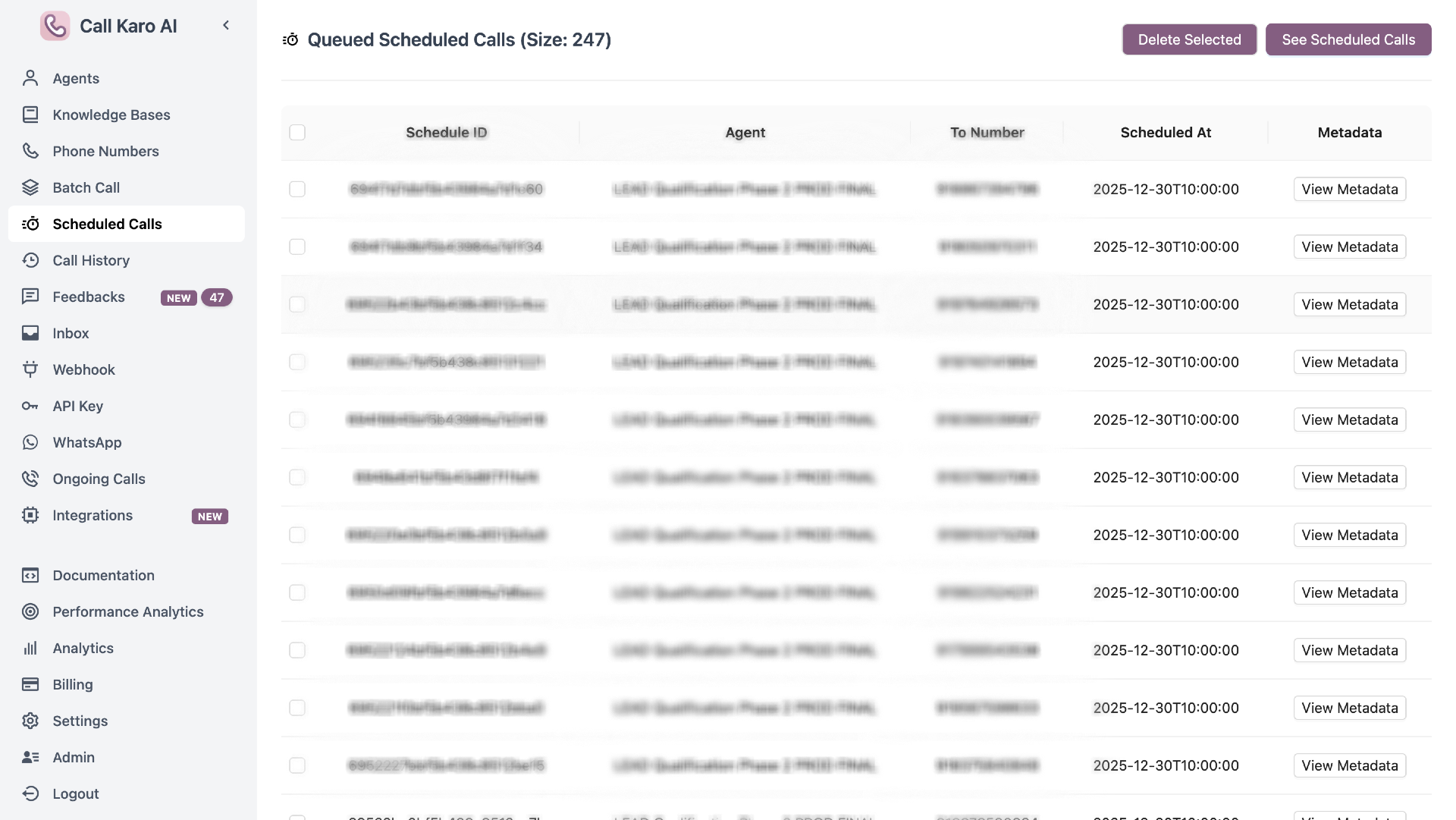1456x820 pixels.
Task: Click the See Scheduled Calls button
Action: coord(1348,39)
